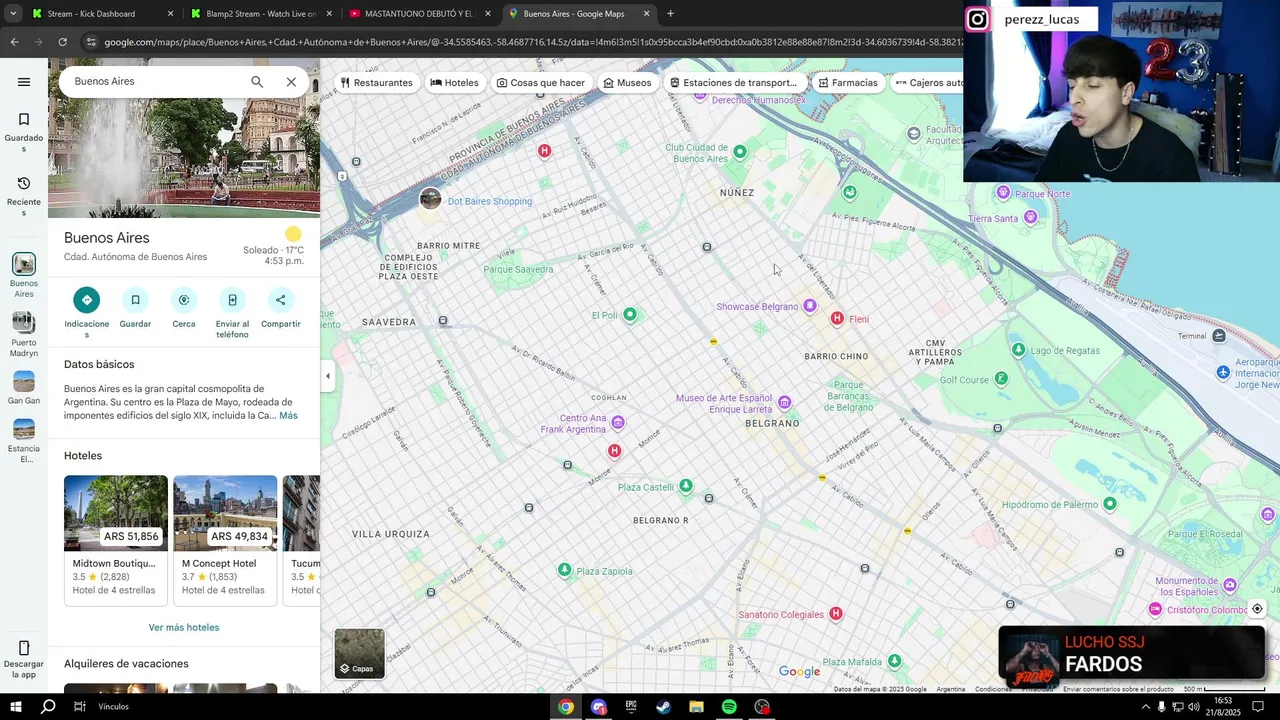Click the Fleni hospital marker

(837, 319)
